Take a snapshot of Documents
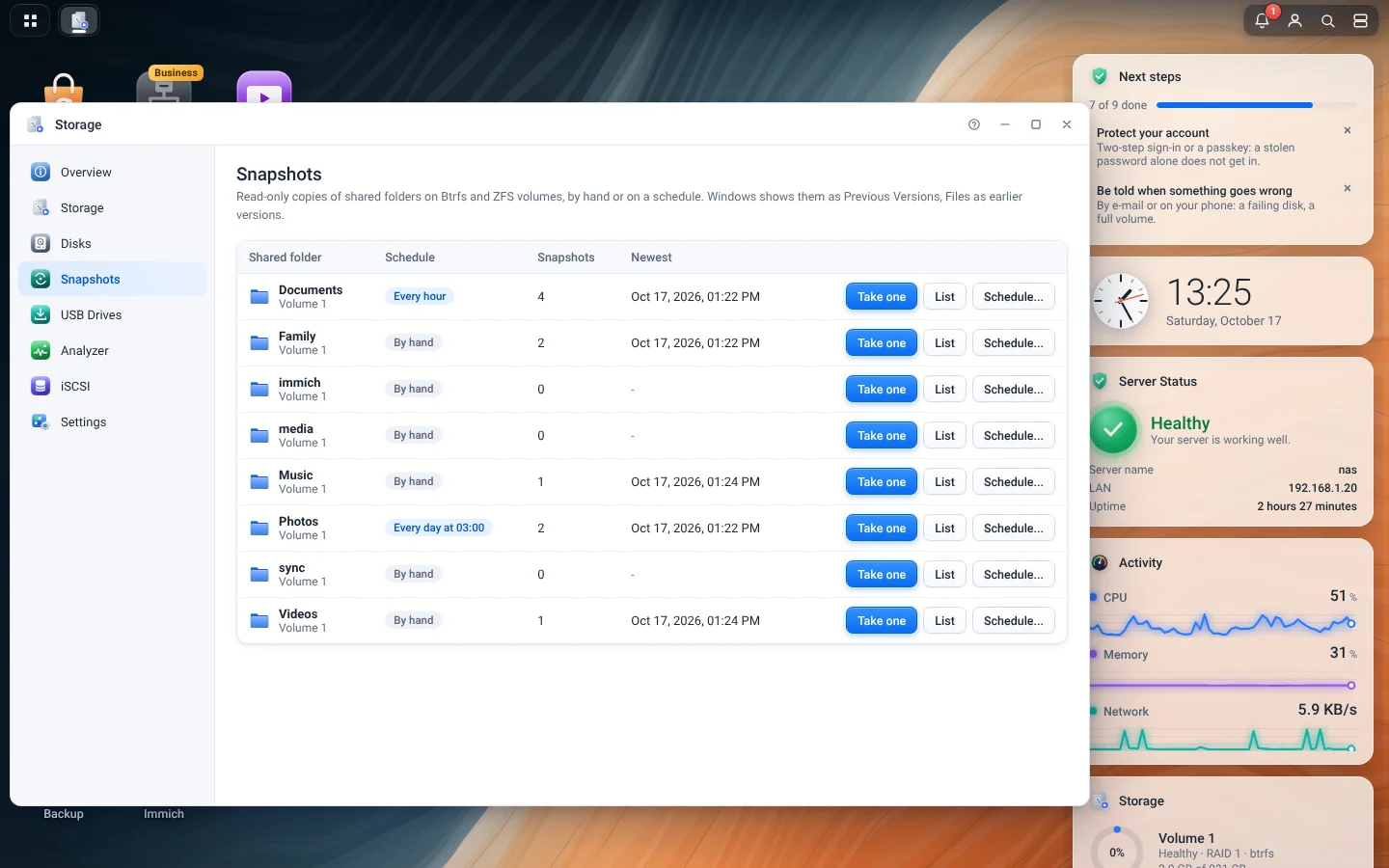The height and width of the screenshot is (868, 1389). (x=882, y=297)
